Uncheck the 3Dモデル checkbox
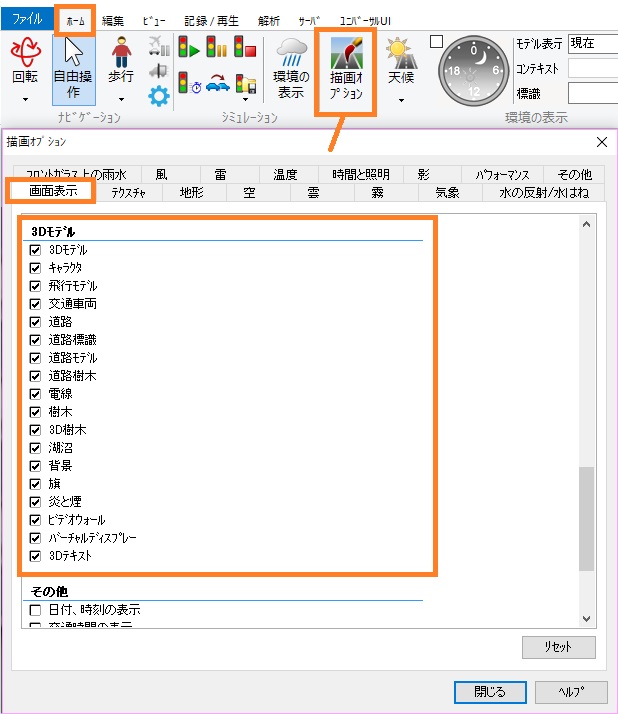The height and width of the screenshot is (714, 618). [x=35, y=250]
